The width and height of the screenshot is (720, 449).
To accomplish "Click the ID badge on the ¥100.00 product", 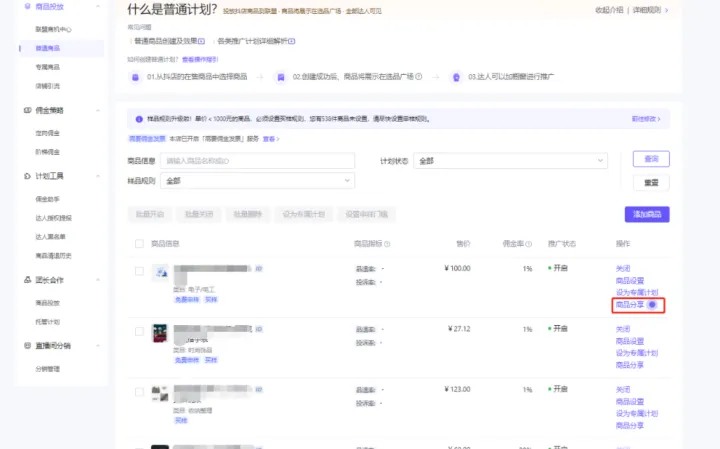I will click(x=259, y=269).
